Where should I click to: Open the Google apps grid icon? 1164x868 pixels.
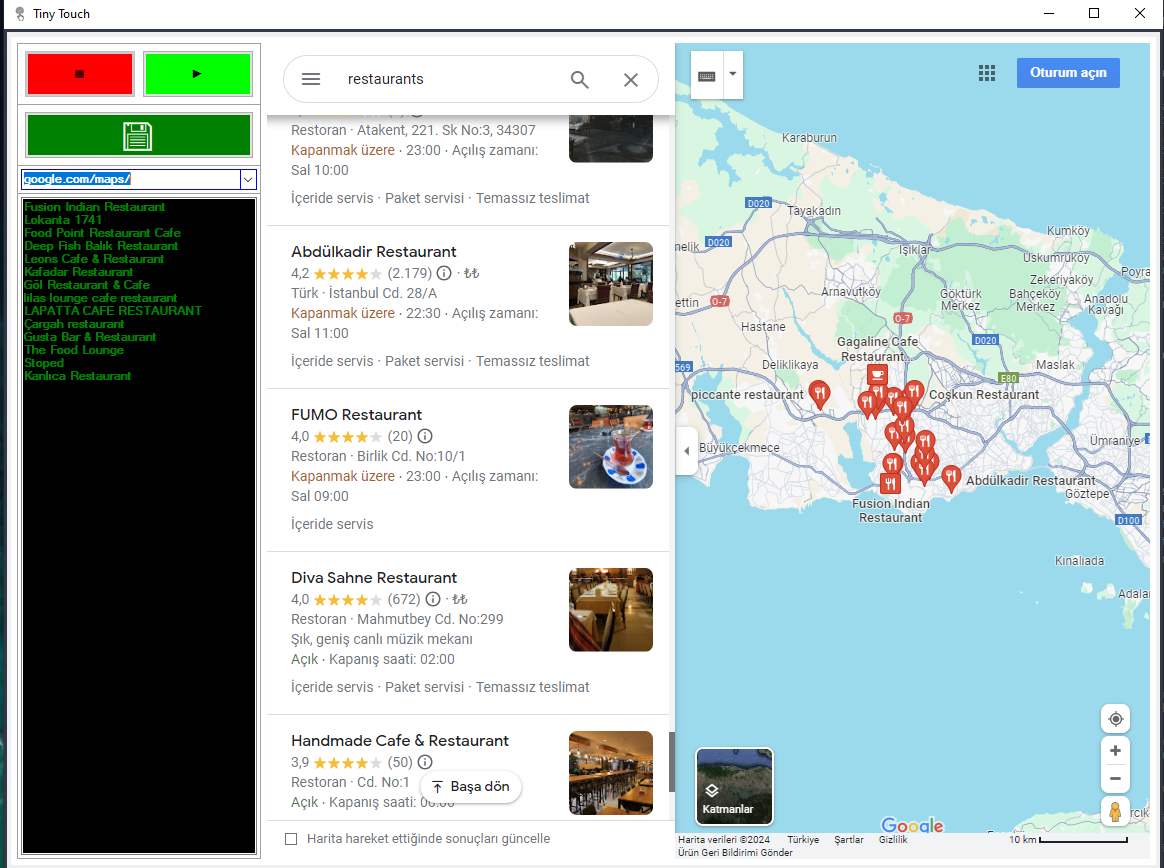pyautogui.click(x=987, y=73)
